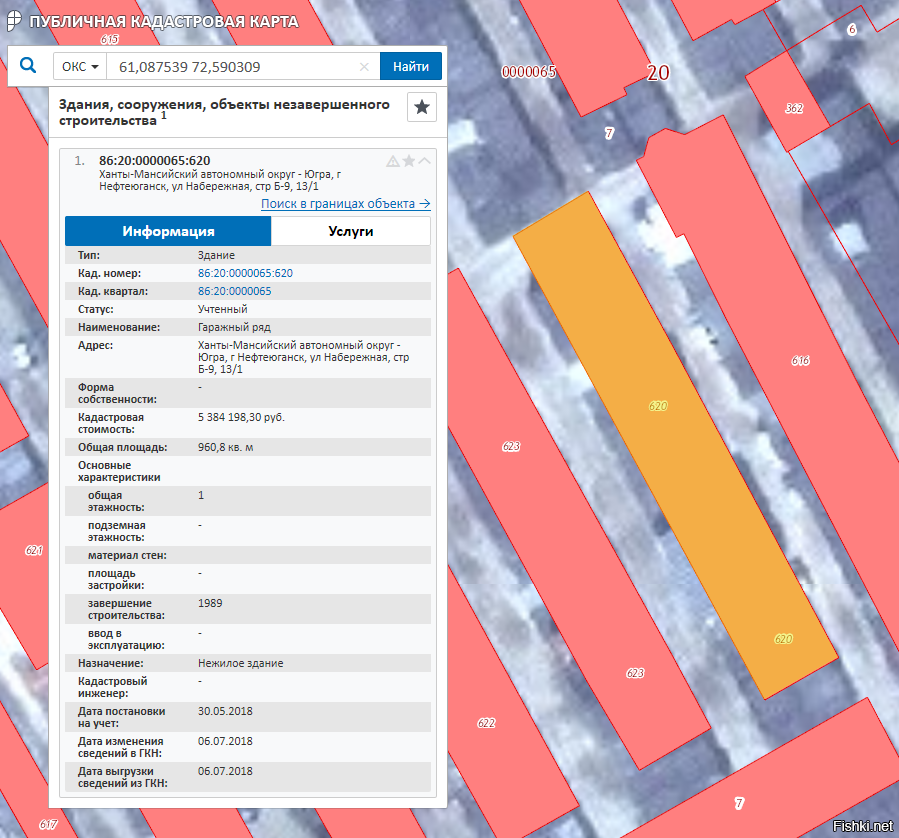Click the small gray star on result 1
The height and width of the screenshot is (838, 899).
click(409, 160)
